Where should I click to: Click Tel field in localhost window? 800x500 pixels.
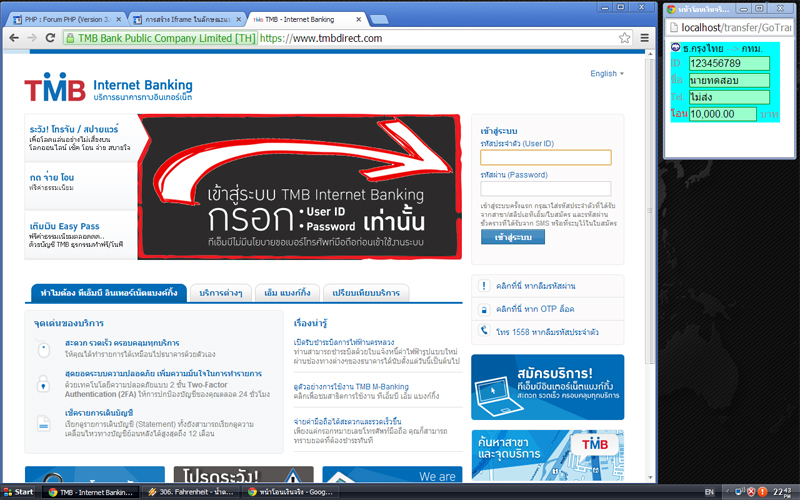coord(729,97)
